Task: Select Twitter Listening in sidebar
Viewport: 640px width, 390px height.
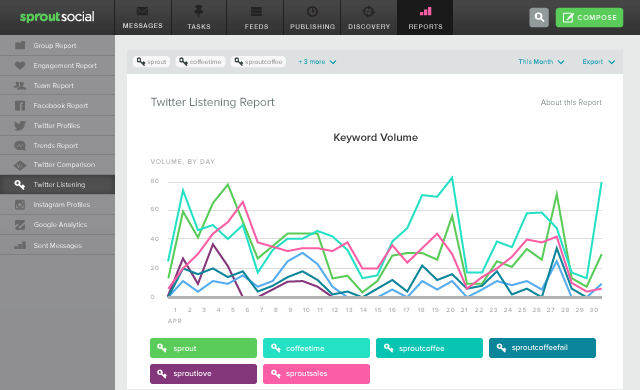Action: (57, 184)
